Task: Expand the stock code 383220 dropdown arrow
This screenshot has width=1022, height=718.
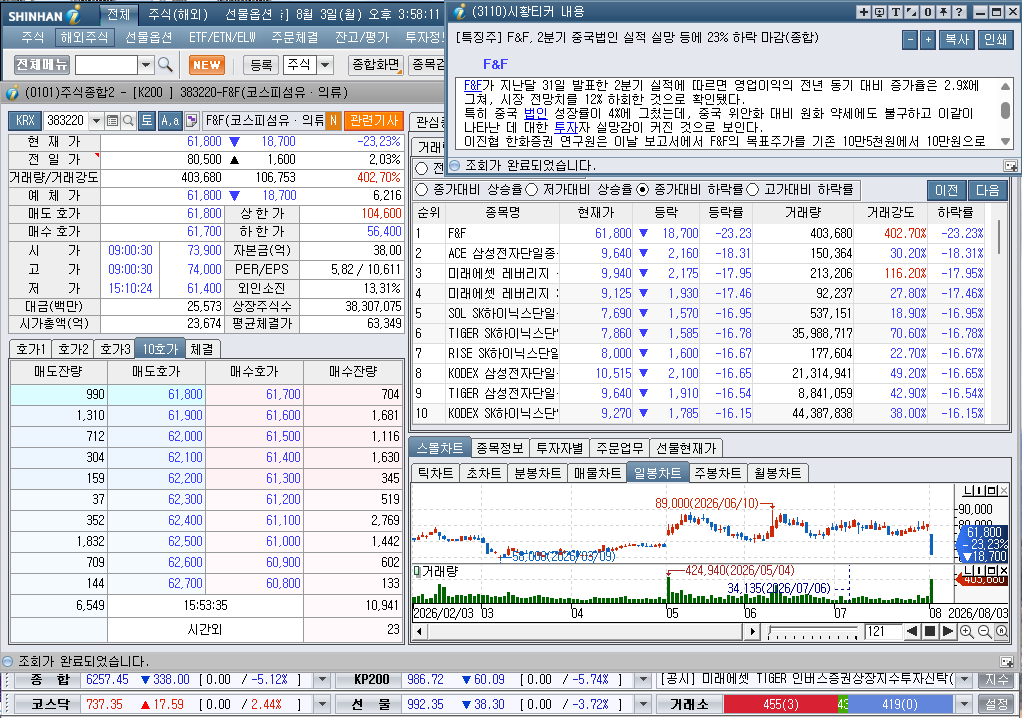Action: coord(96,121)
